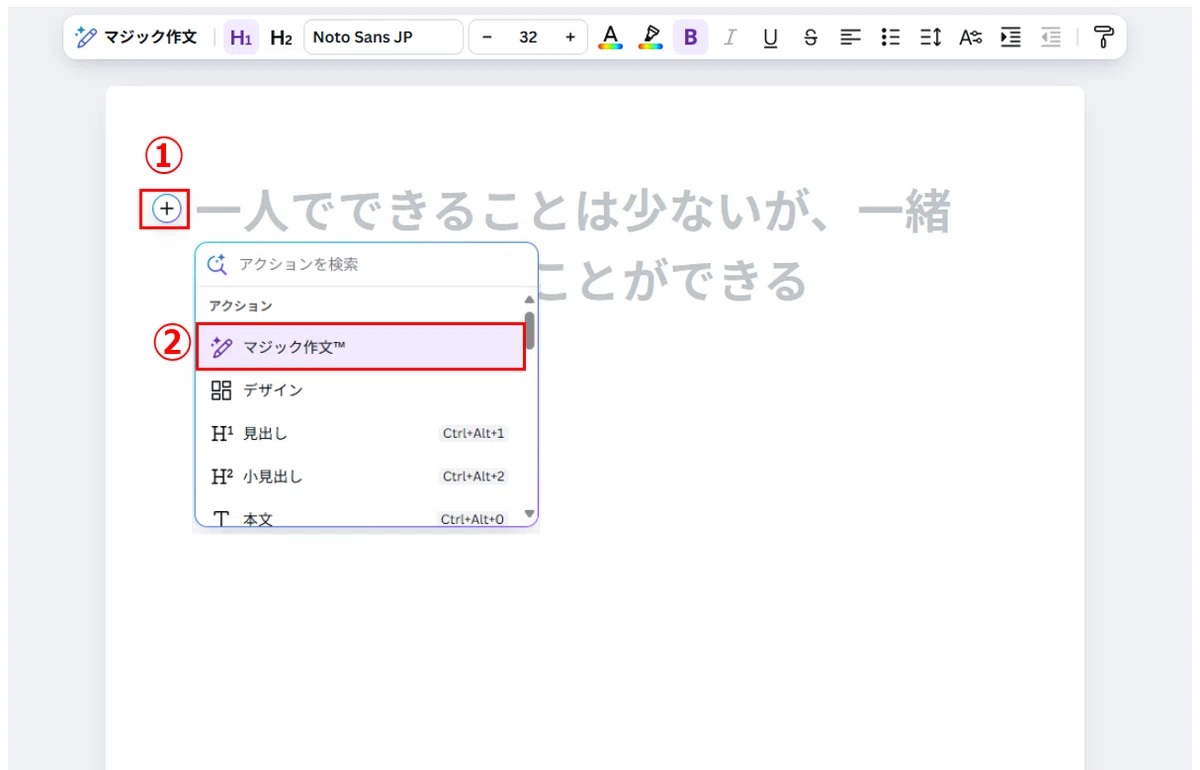Click the Ctrl+Alt+1 shortcut label
The width and height of the screenshot is (1200, 770).
point(474,433)
